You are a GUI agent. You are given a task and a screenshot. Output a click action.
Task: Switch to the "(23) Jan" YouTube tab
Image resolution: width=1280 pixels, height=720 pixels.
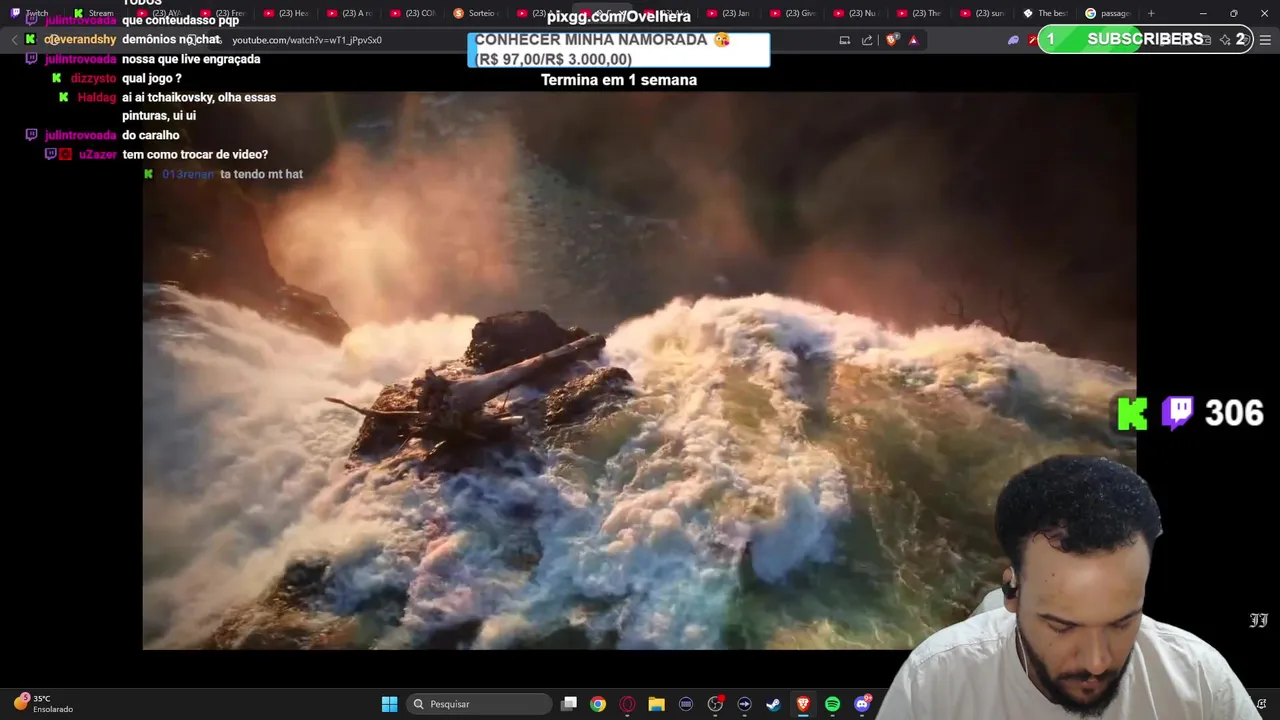click(x=728, y=13)
